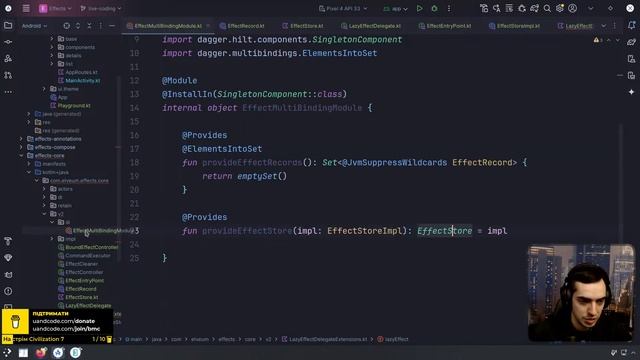Viewport: 640px width, 360px height.
Task: Open the Build hammer tool window
Action: (8, 241)
